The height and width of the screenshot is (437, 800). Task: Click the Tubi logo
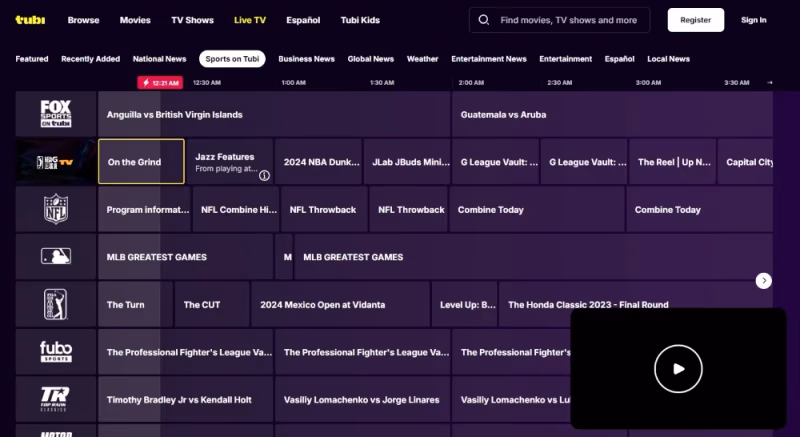30,20
